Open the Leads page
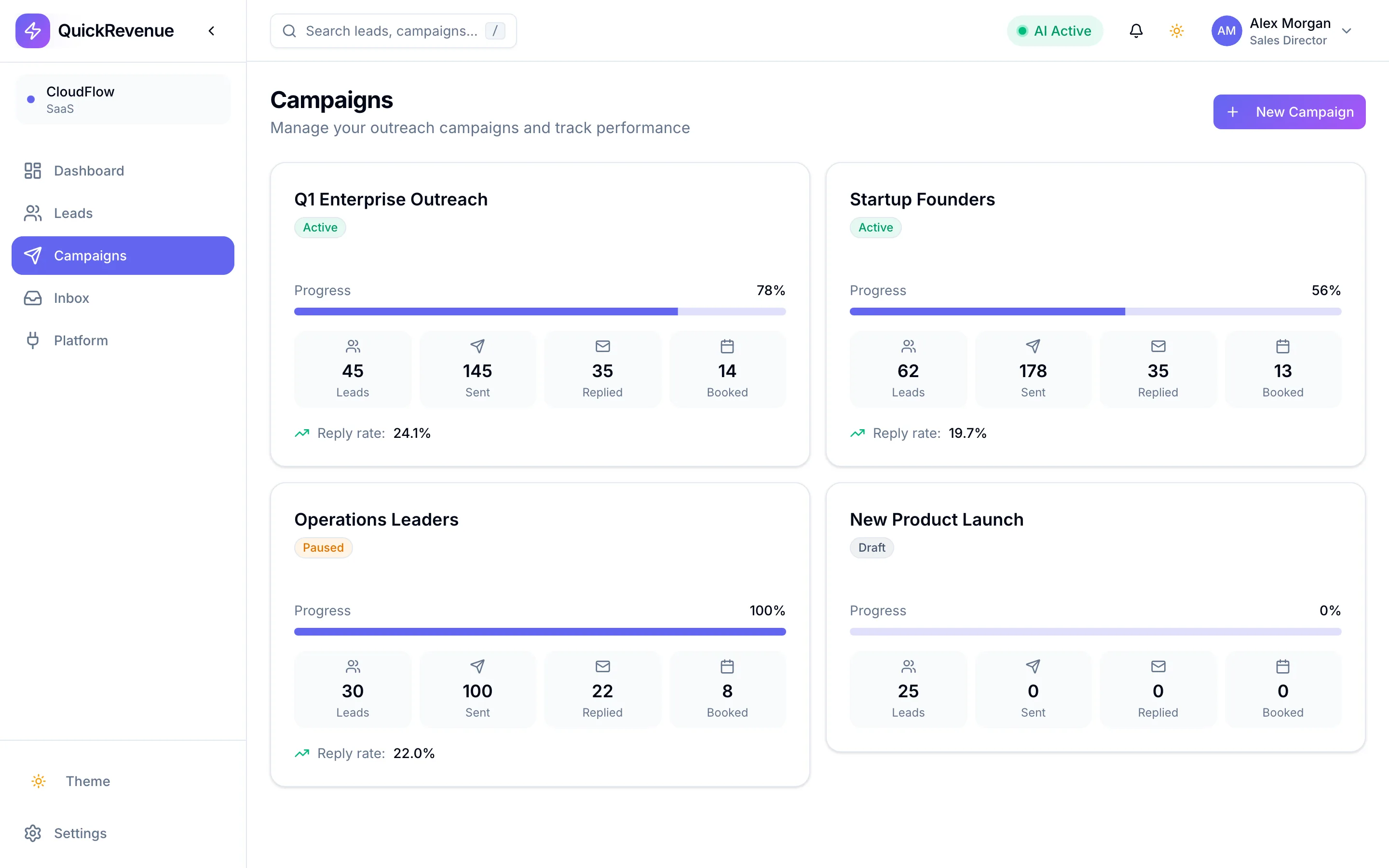The height and width of the screenshot is (868, 1389). (123, 213)
